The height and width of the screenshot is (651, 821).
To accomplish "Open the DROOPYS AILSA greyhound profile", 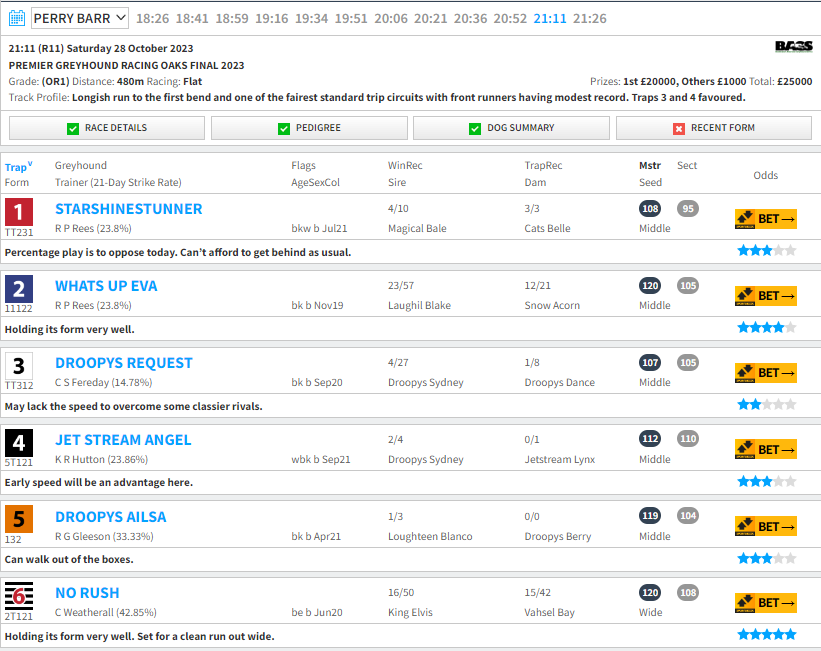I will coord(111,517).
